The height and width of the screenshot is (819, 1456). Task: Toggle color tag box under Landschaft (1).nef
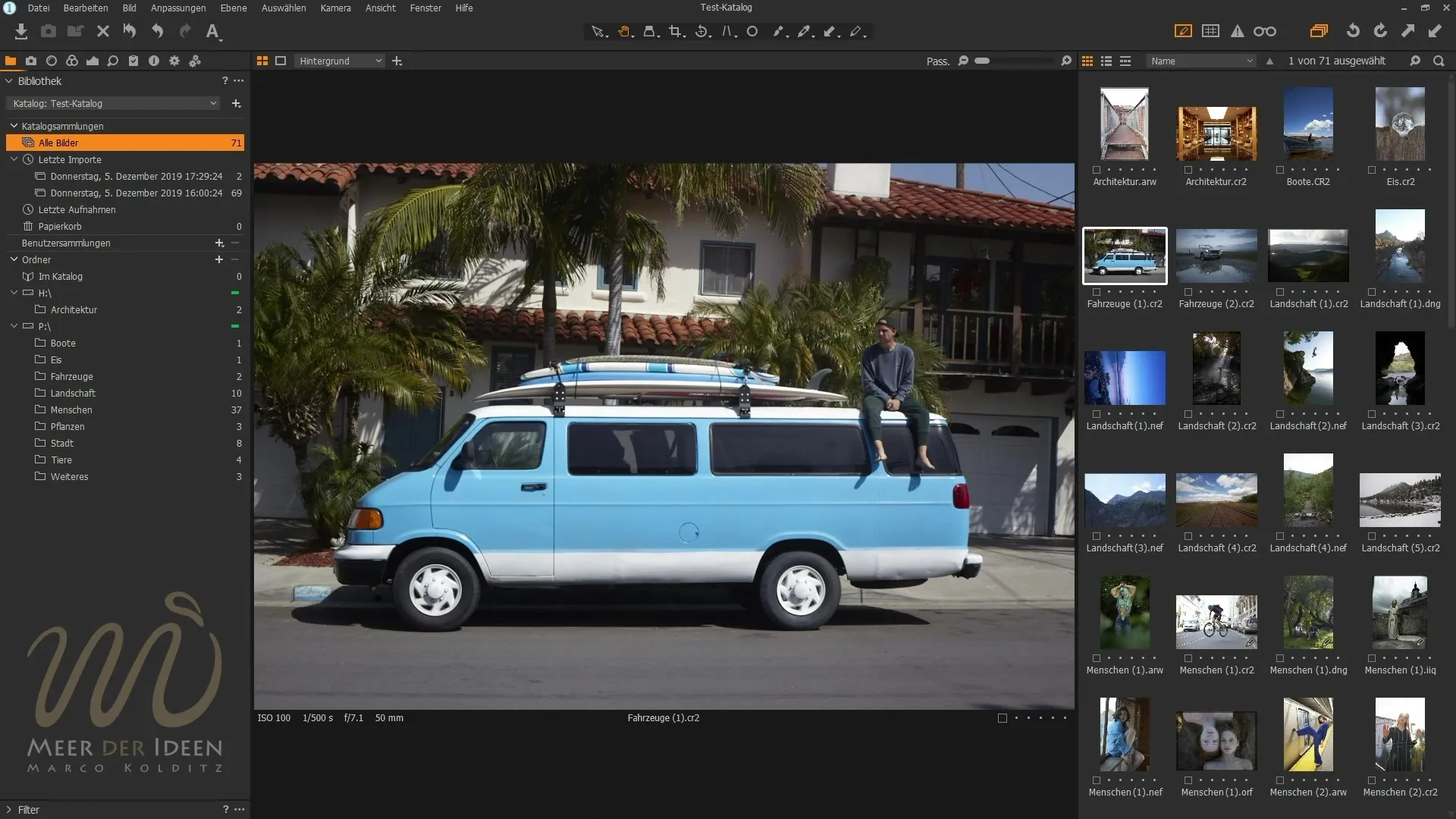coord(1097,414)
